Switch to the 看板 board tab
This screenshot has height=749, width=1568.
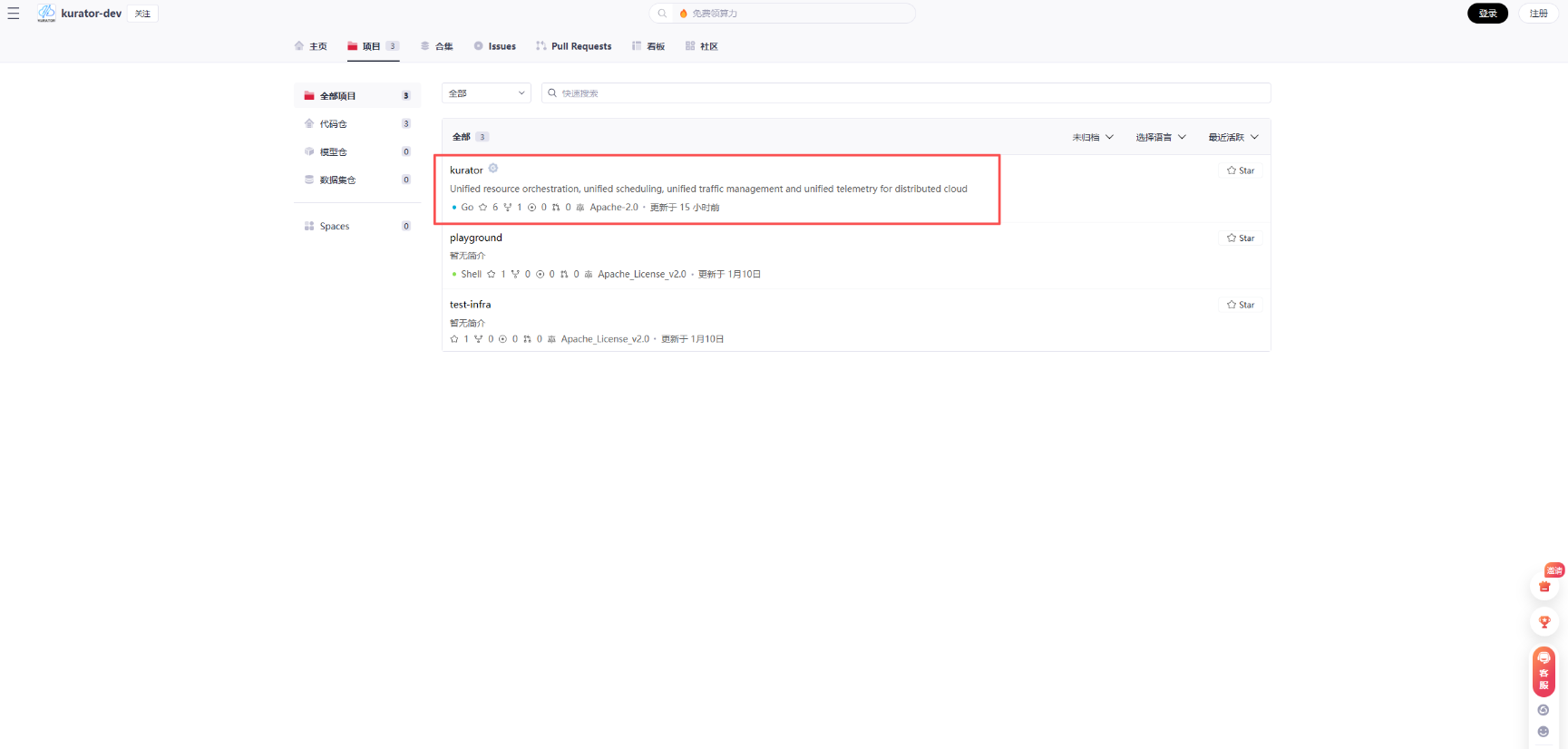(x=648, y=46)
